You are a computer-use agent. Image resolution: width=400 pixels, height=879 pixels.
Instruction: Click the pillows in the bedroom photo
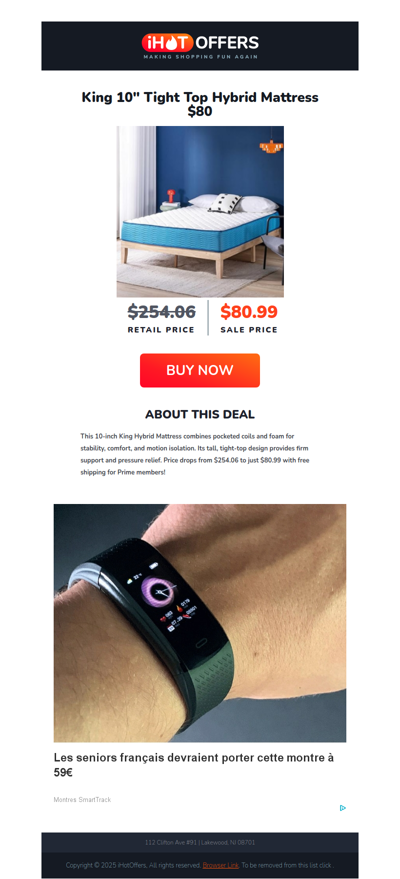point(232,203)
